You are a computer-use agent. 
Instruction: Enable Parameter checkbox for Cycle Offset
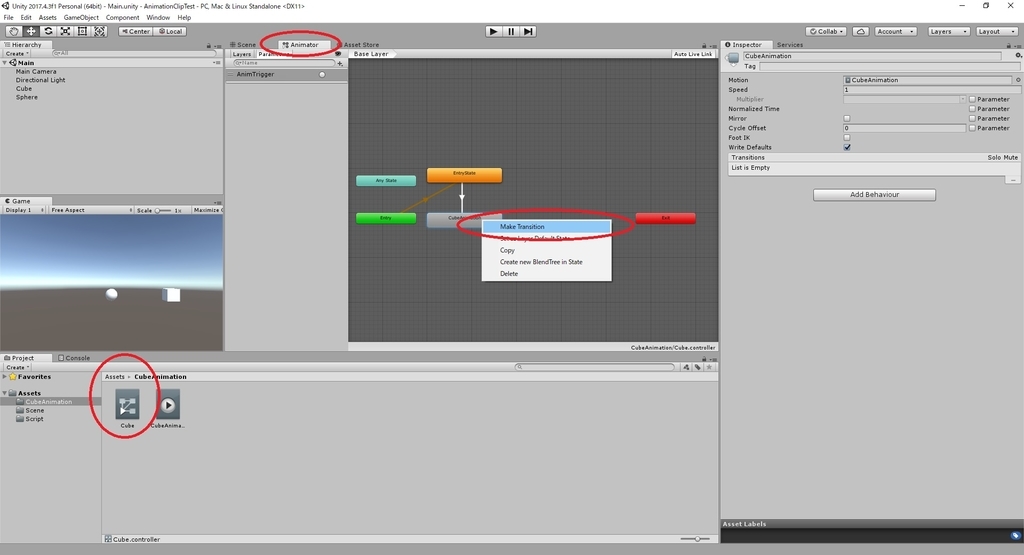pyautogui.click(x=972, y=129)
